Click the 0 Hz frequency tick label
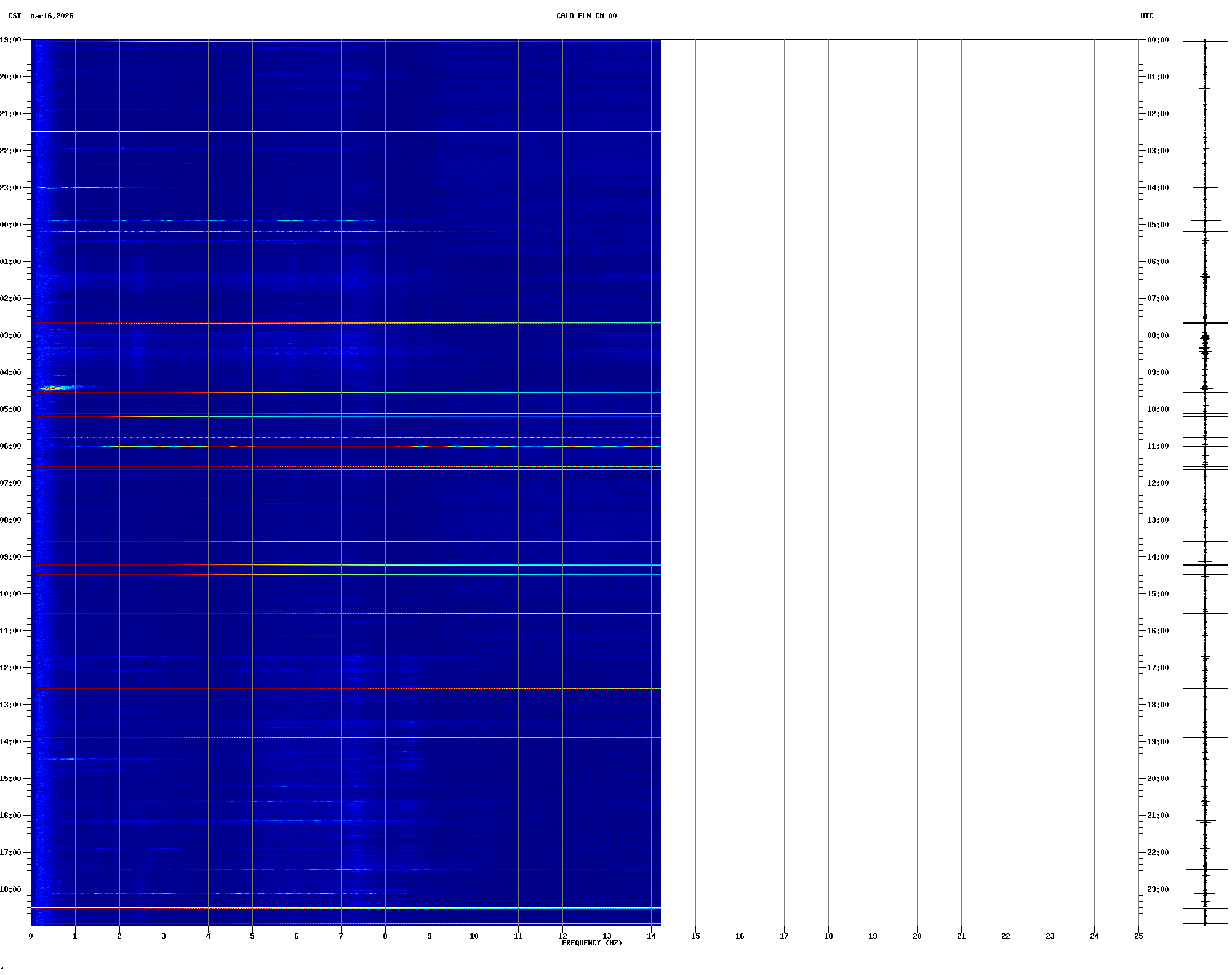The height and width of the screenshot is (975, 1232). (x=31, y=936)
